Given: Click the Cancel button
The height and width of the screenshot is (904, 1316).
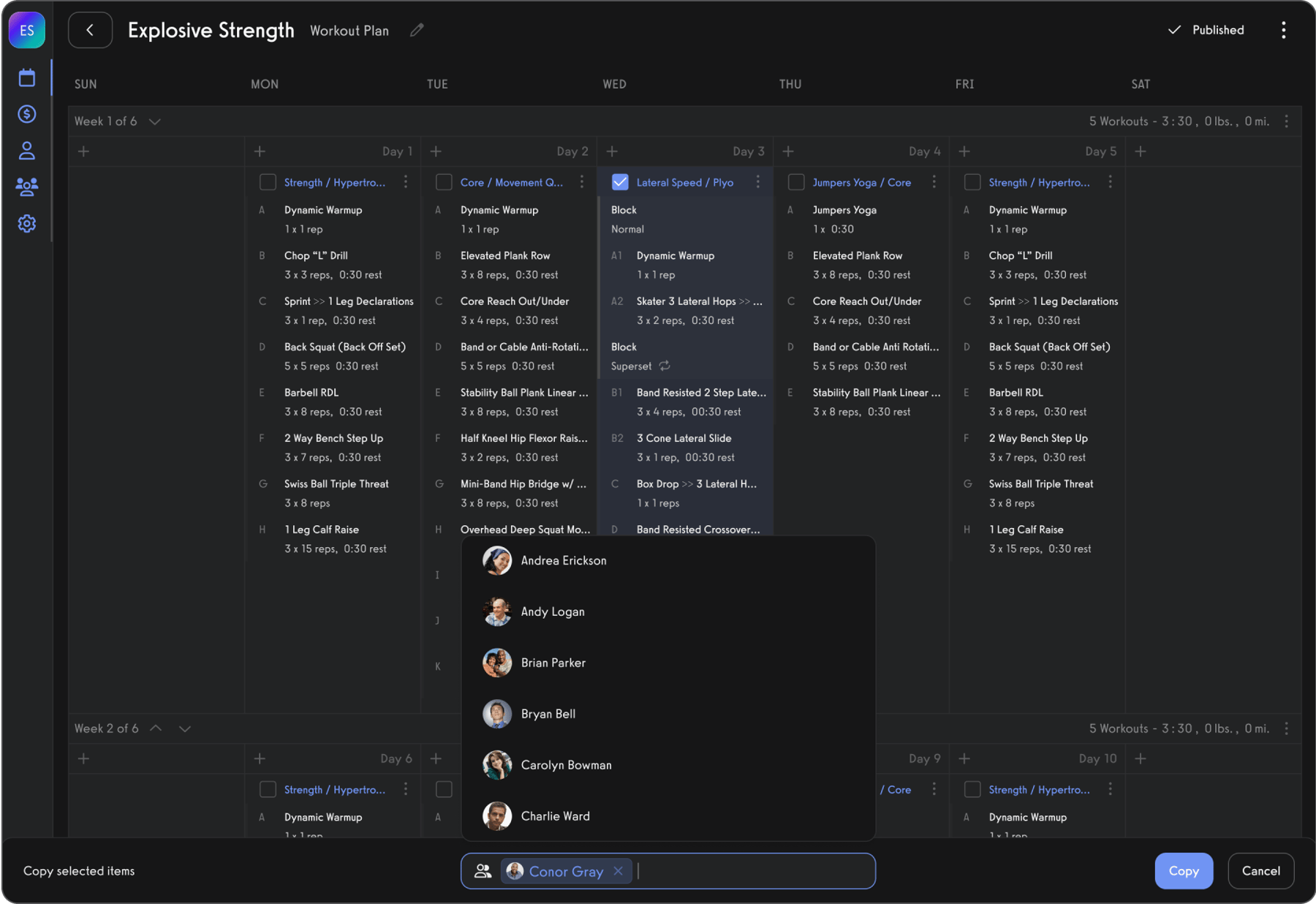Looking at the screenshot, I should 1260,870.
